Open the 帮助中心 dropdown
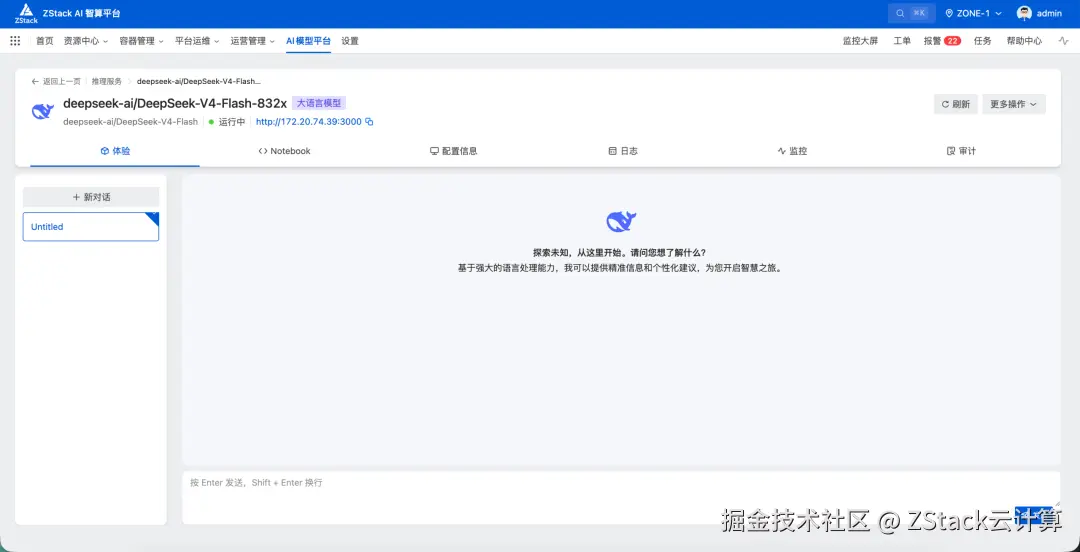The width and height of the screenshot is (1080, 552). click(x=1024, y=41)
